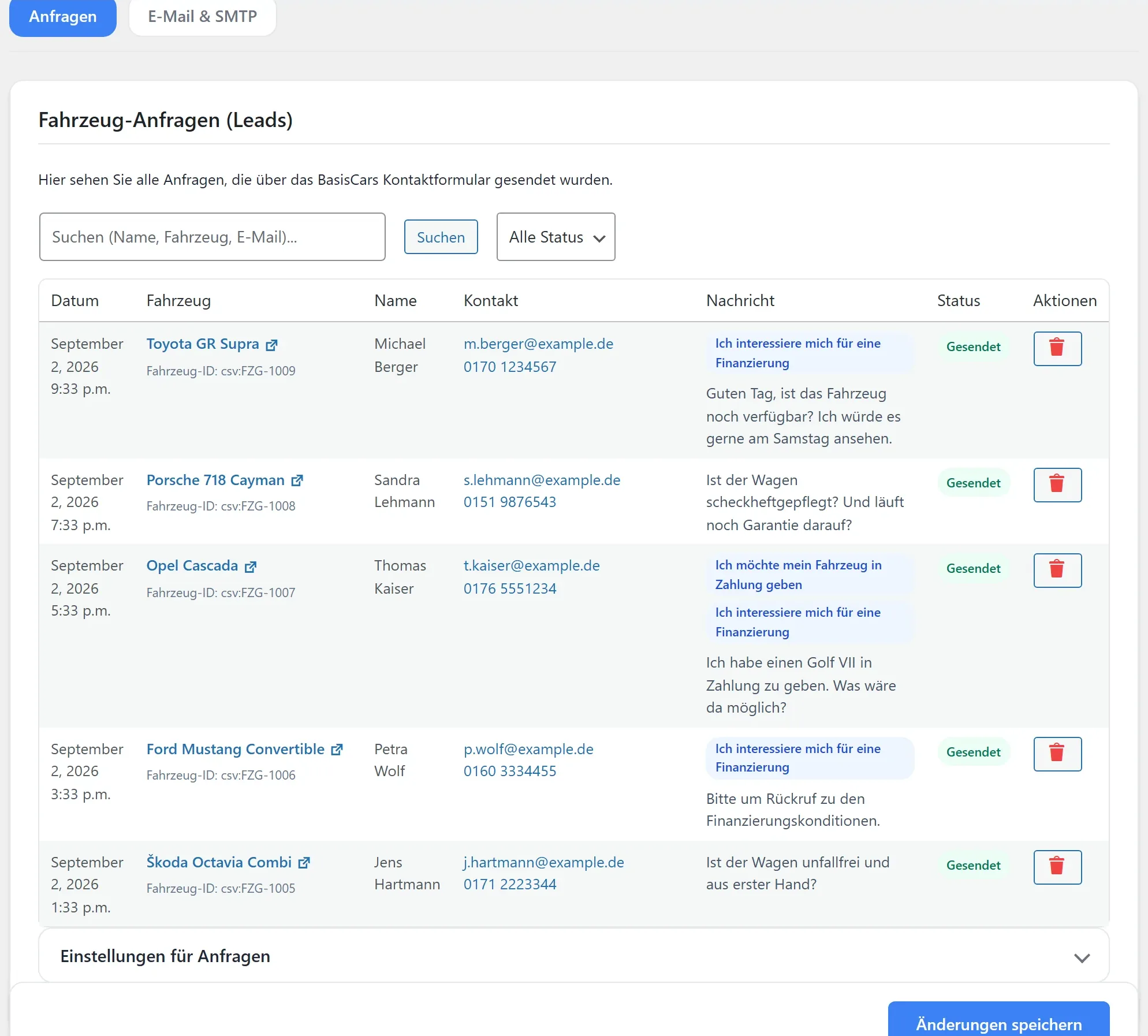Email t.kaiser@example.de
The width and height of the screenshot is (1148, 1036).
531,565
